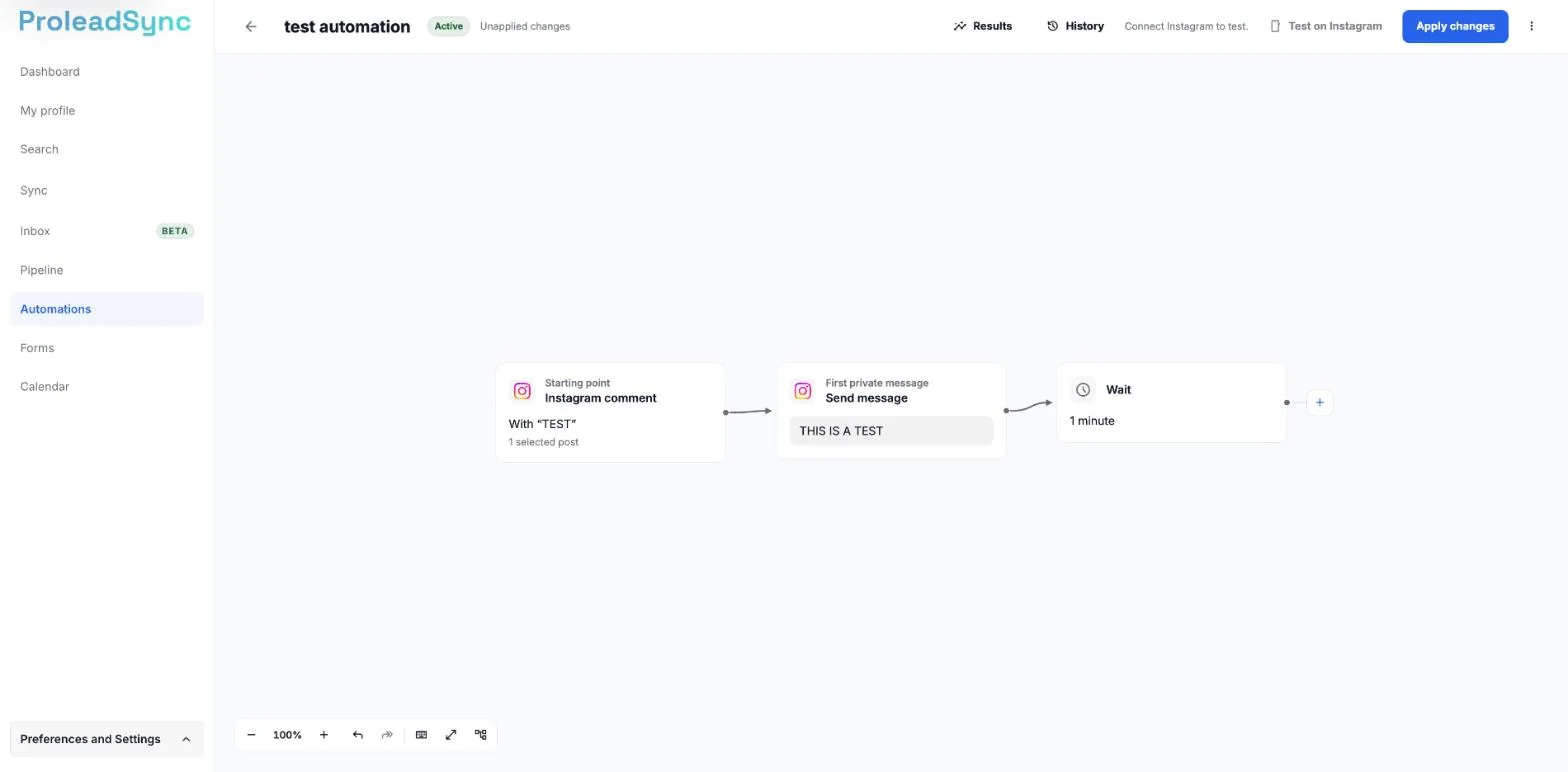The height and width of the screenshot is (772, 1568).
Task: Click the phone icon beside Test on Instagram
Action: click(x=1275, y=27)
